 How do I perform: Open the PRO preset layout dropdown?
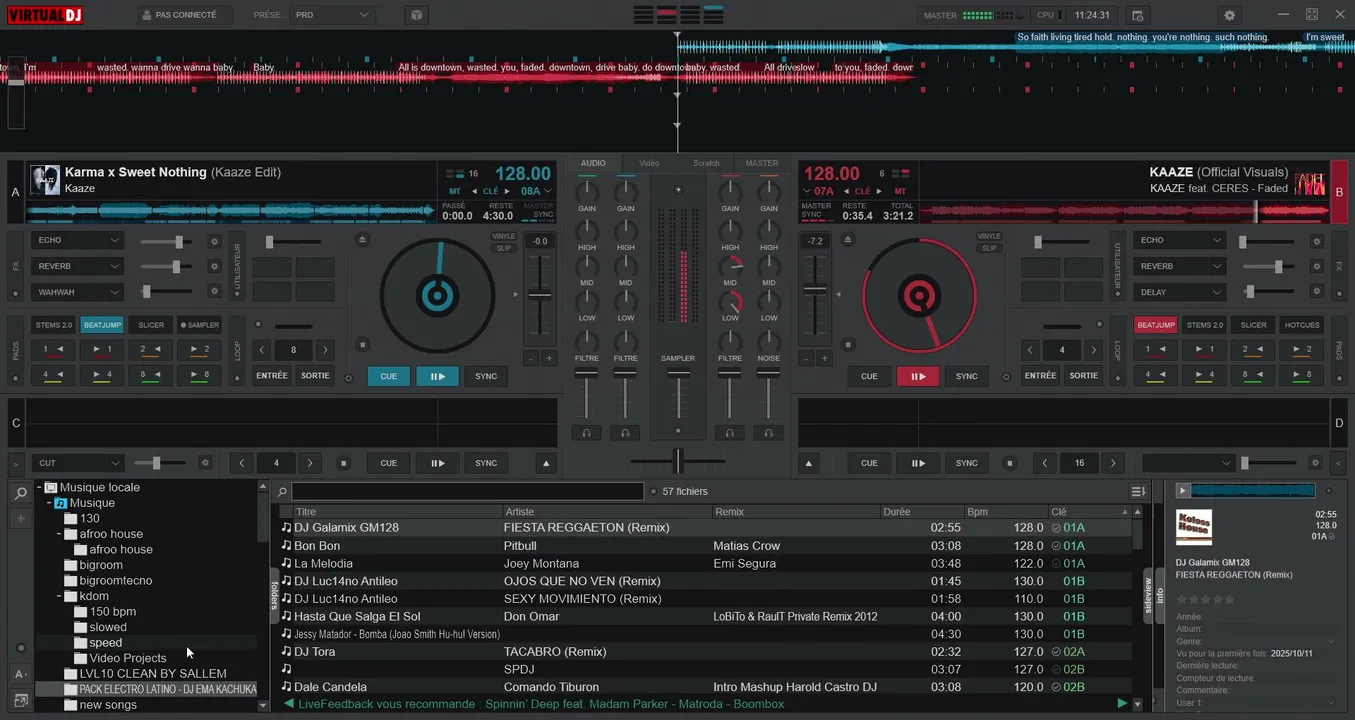coord(333,15)
